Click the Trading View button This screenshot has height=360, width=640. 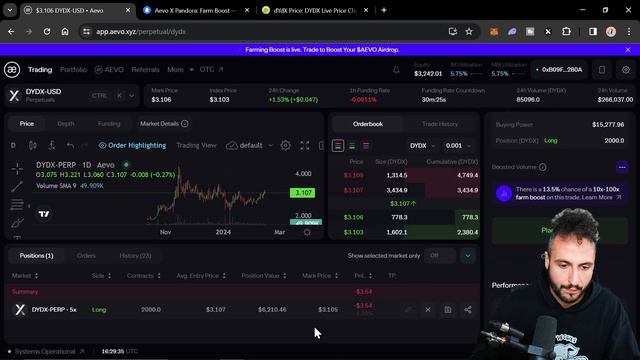pos(196,145)
